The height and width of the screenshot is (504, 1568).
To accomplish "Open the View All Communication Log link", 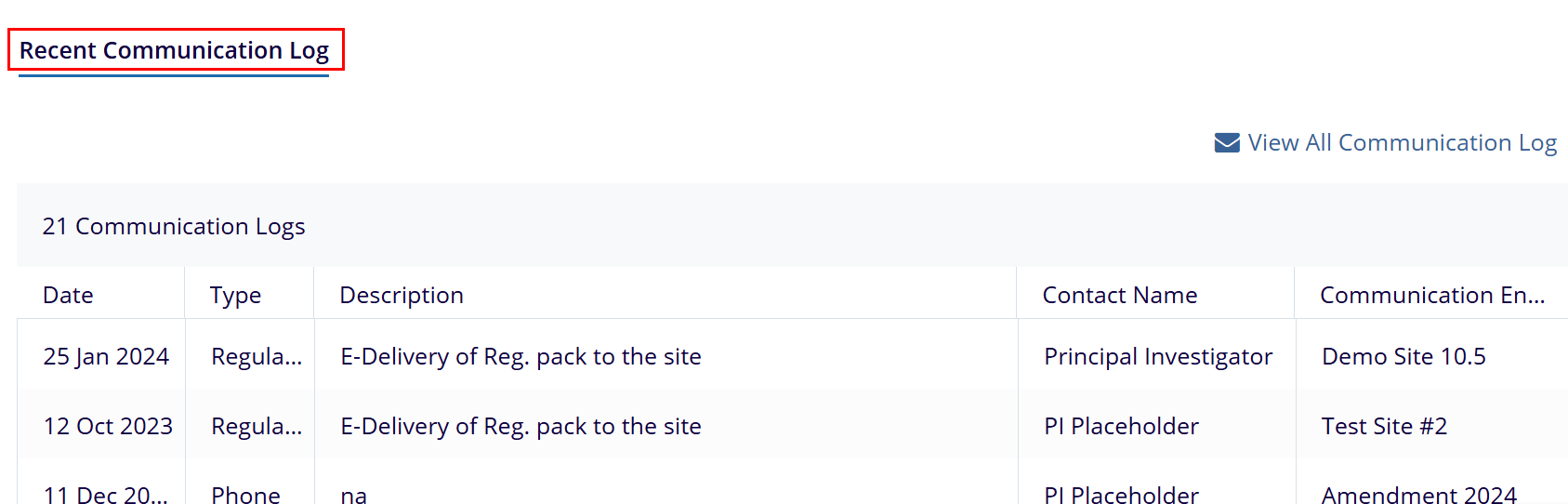I will pyautogui.click(x=1402, y=143).
